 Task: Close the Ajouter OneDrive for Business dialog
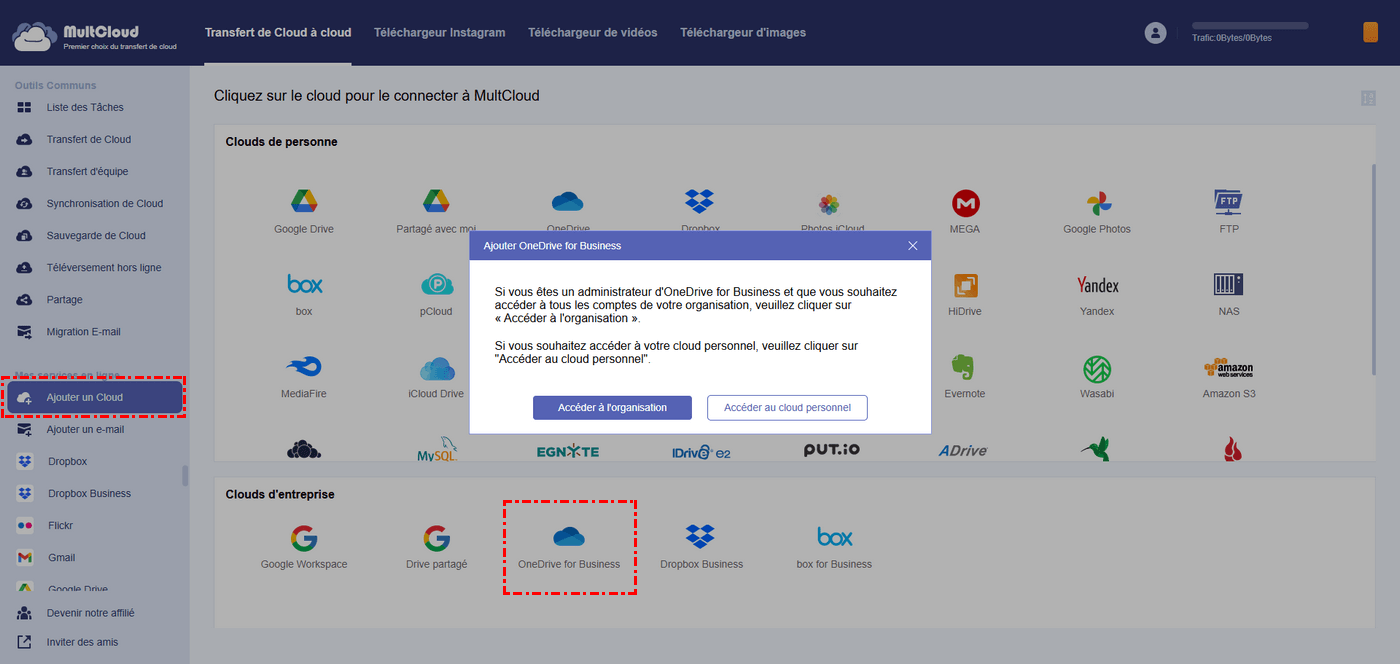pyautogui.click(x=913, y=245)
